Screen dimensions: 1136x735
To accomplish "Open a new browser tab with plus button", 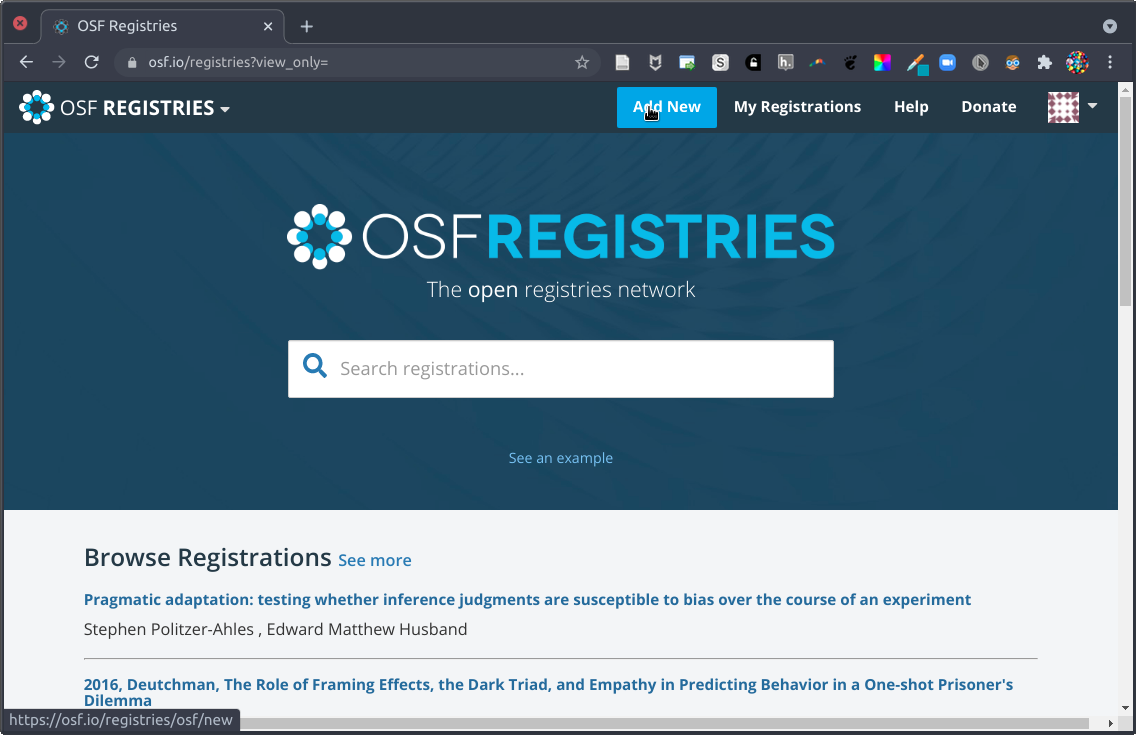I will click(x=307, y=26).
